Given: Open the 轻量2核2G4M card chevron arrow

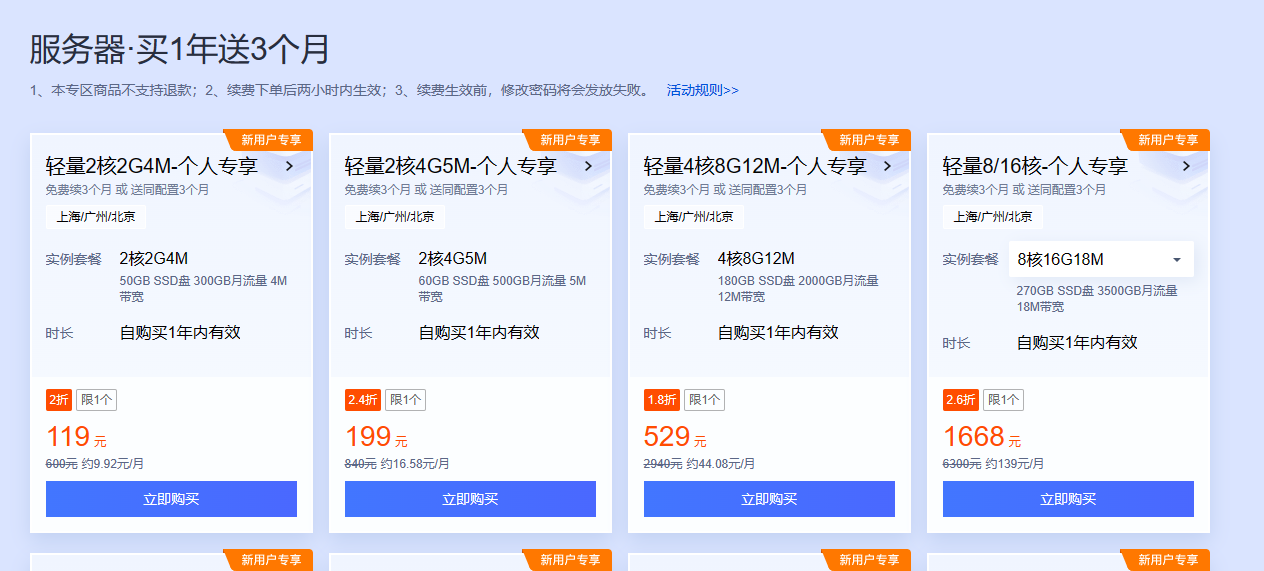Looking at the screenshot, I should click(289, 166).
